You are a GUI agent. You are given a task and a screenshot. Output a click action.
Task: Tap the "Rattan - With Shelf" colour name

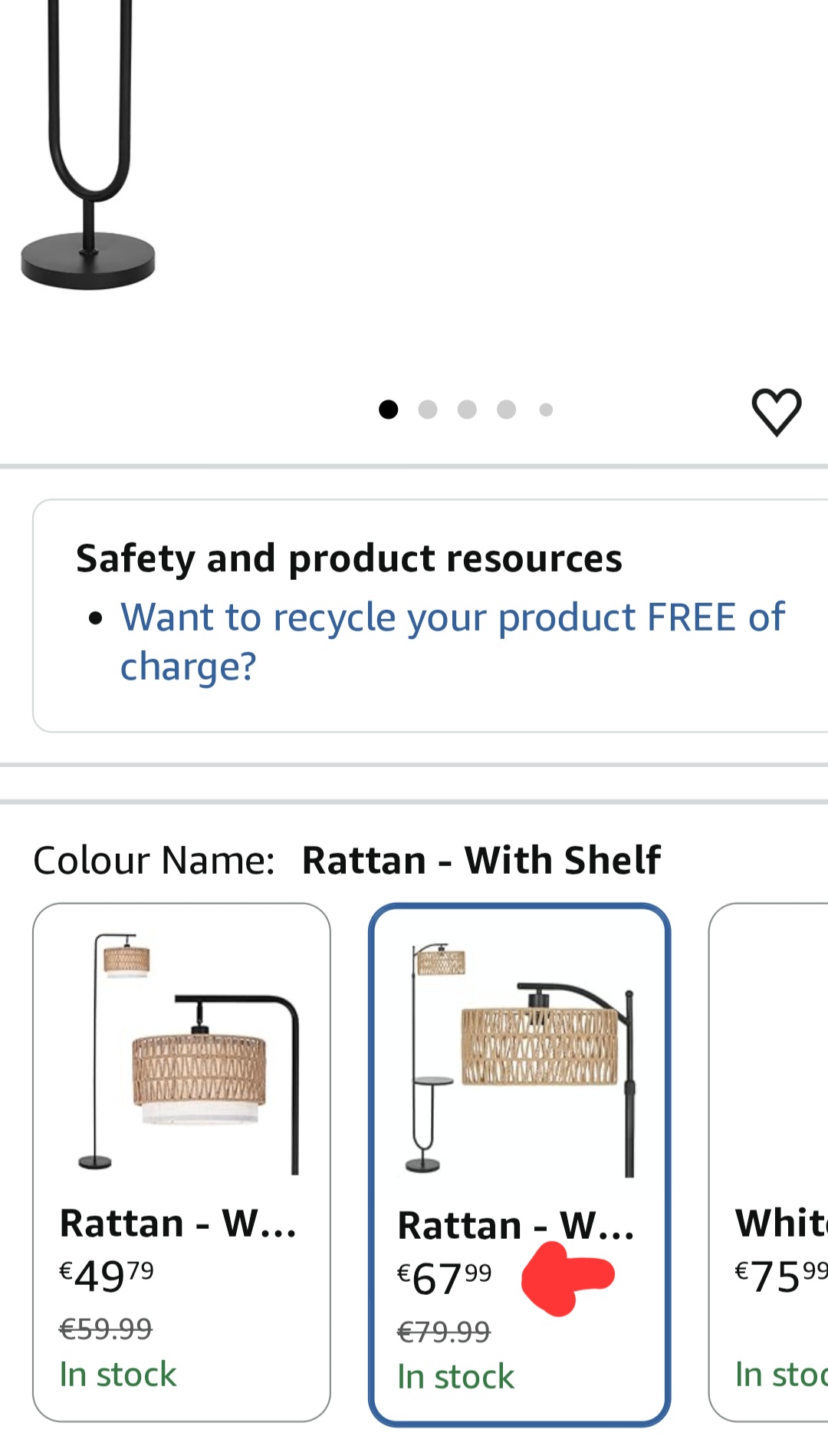(x=481, y=860)
